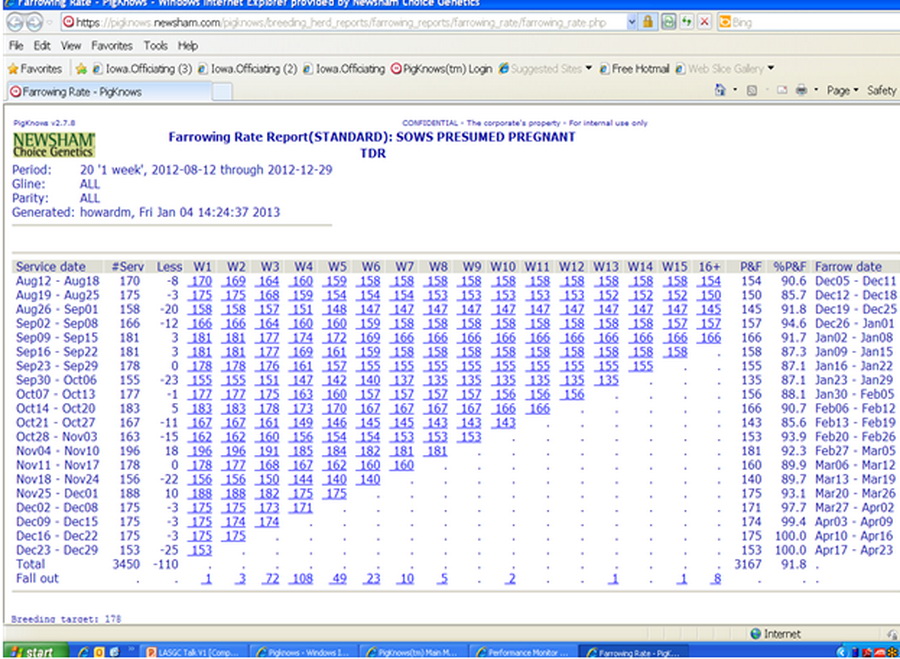This screenshot has width=900, height=659.
Task: Click the browser Back button
Action: 16,21
